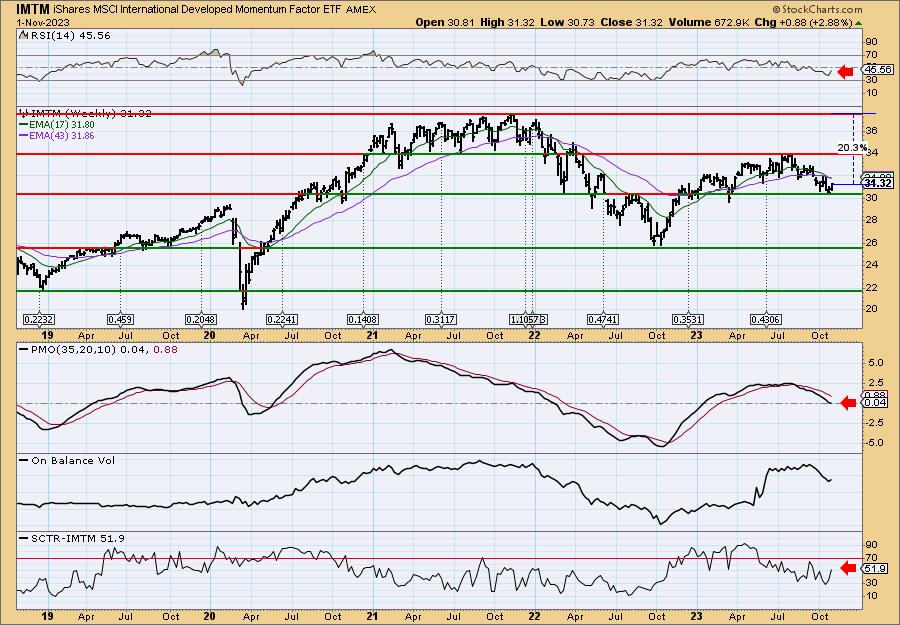Open the StockCharts.com copyright link

(817, 9)
